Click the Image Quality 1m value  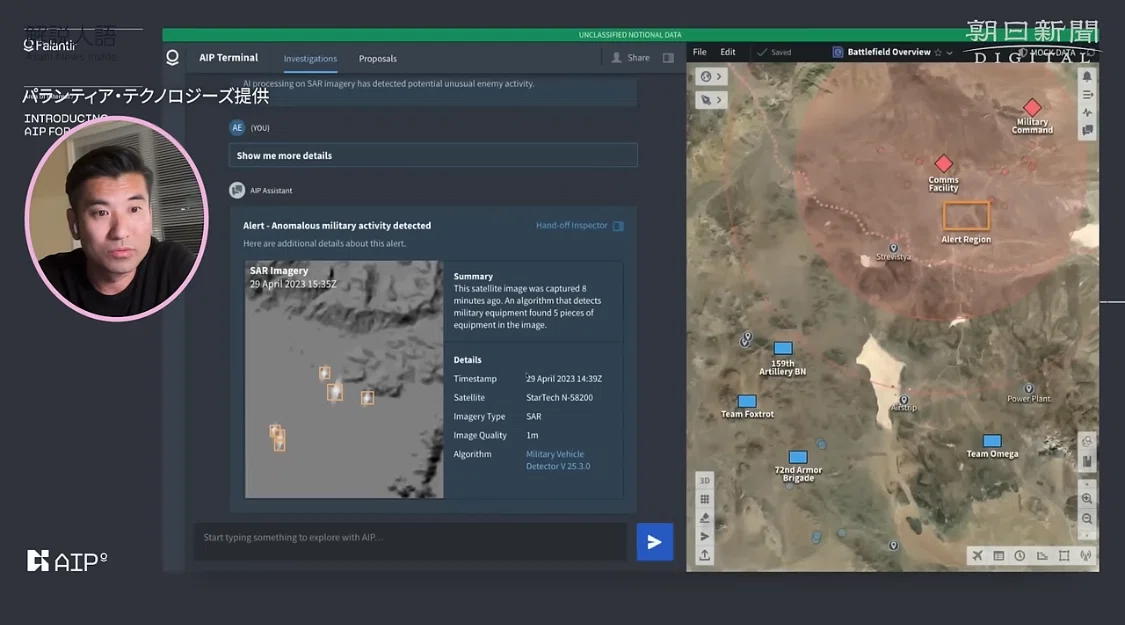click(532, 436)
